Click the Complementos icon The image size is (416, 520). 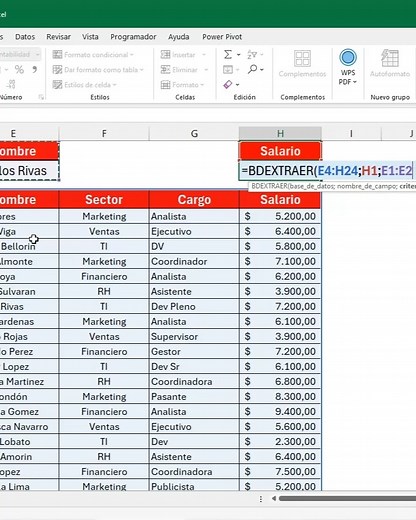pos(302,59)
